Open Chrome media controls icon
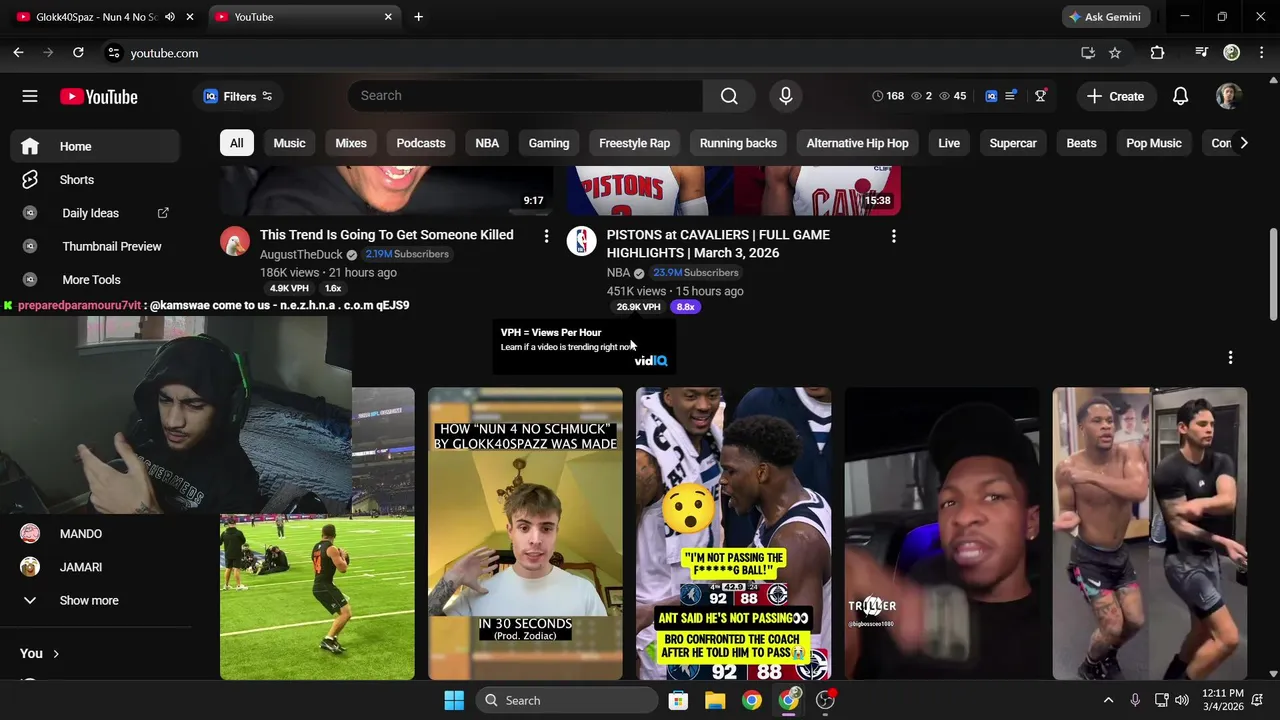The width and height of the screenshot is (1280, 720). point(1201,53)
